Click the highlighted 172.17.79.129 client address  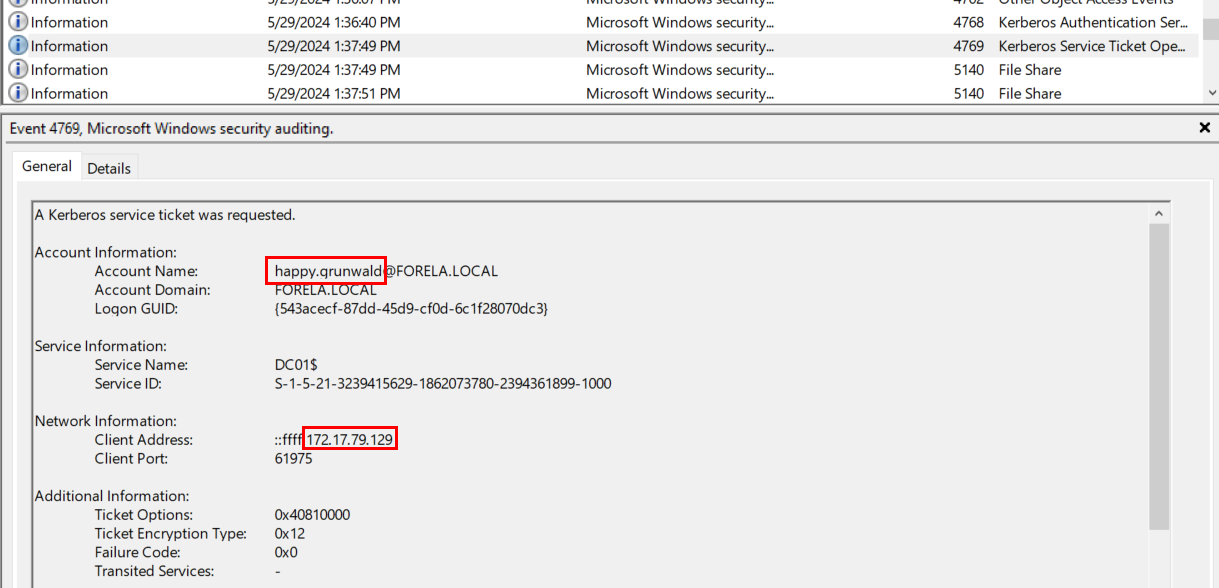[x=351, y=440]
